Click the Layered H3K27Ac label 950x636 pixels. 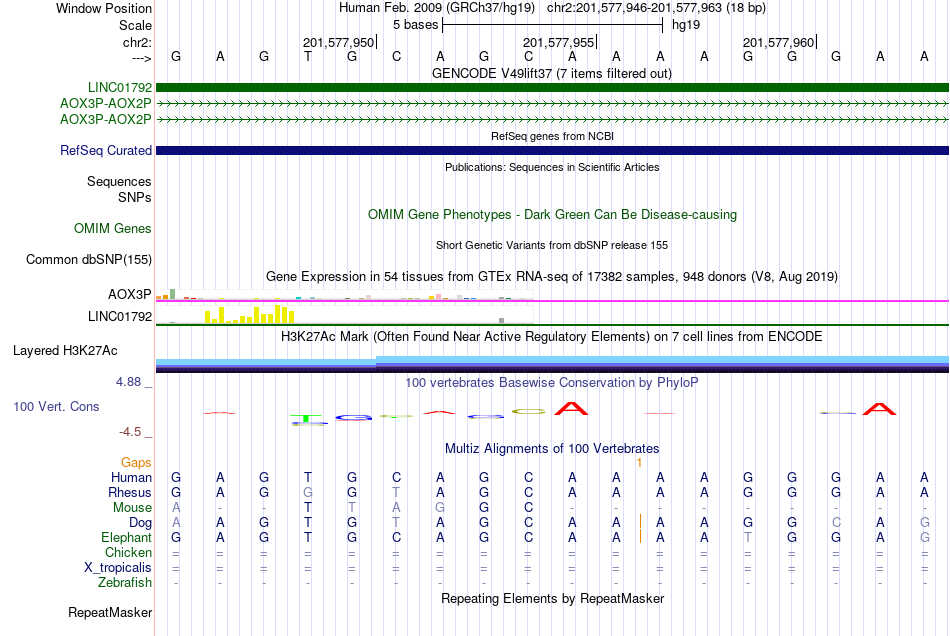click(65, 351)
